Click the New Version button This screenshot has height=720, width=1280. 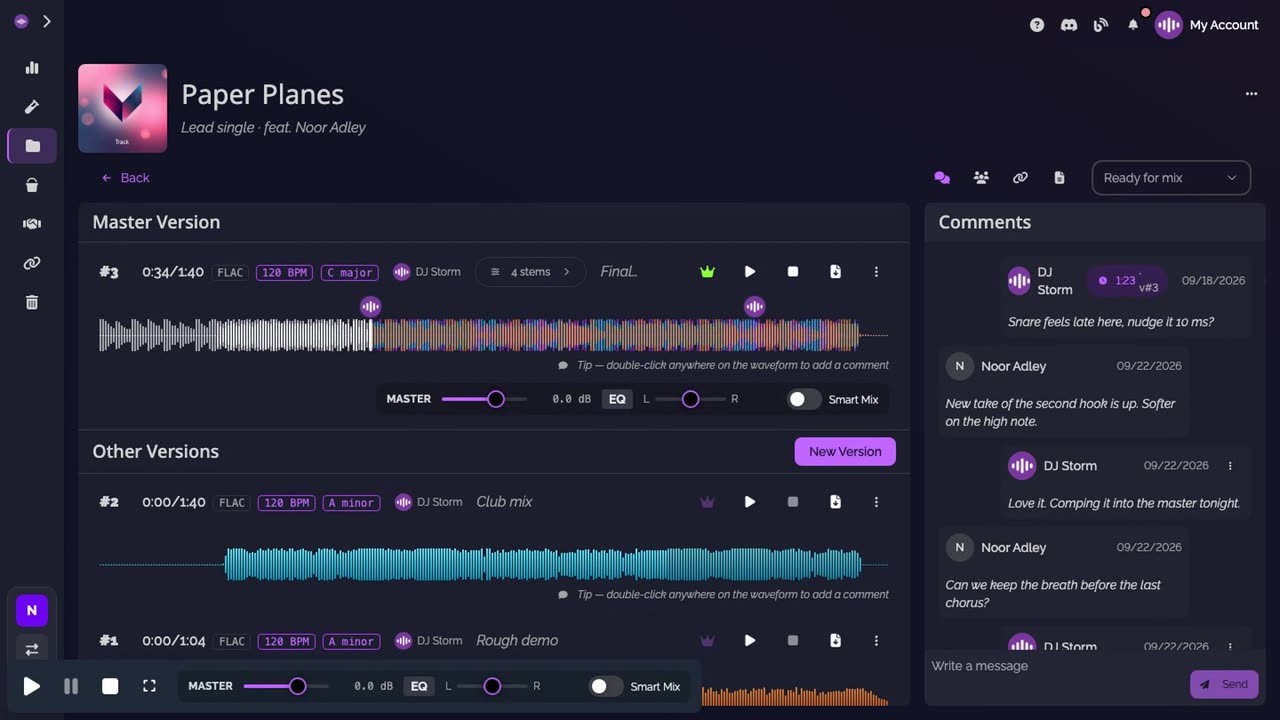pos(845,452)
